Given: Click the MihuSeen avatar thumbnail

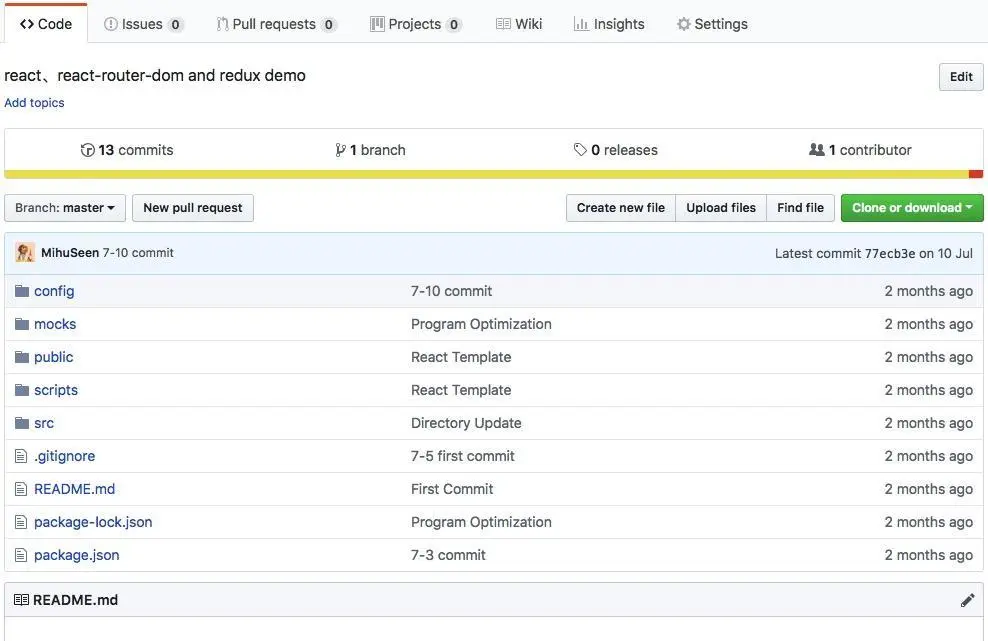Looking at the screenshot, I should tap(25, 253).
